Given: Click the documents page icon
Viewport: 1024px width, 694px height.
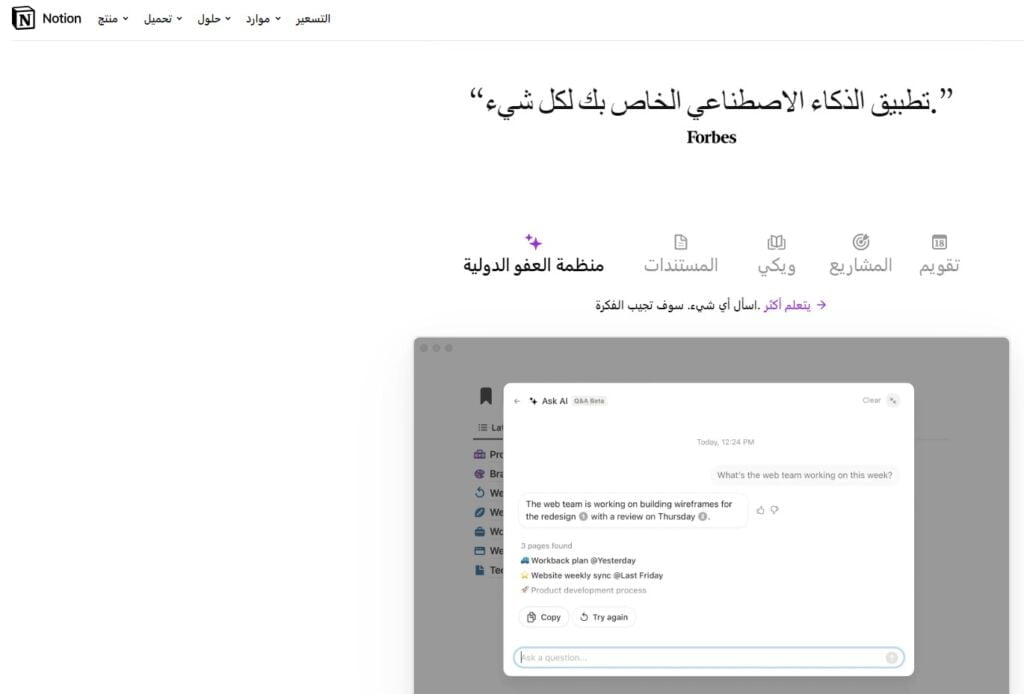Looking at the screenshot, I should pyautogui.click(x=681, y=242).
